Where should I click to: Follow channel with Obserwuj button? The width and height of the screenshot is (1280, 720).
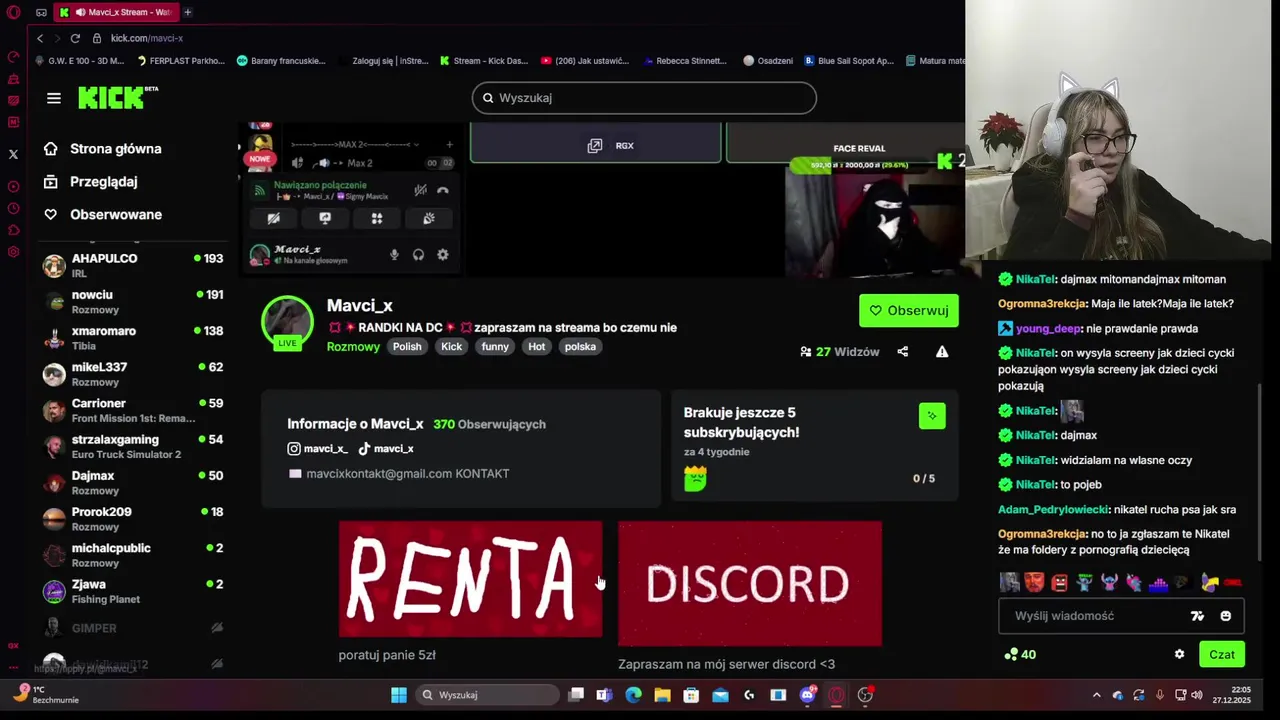pyautogui.click(x=909, y=311)
